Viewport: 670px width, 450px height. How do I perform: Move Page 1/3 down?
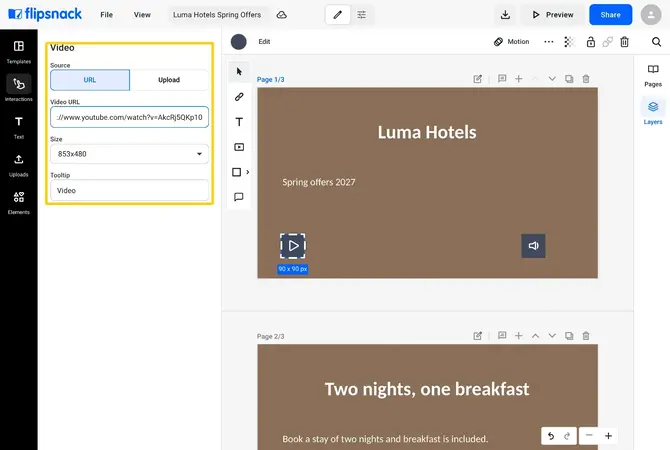(552, 79)
